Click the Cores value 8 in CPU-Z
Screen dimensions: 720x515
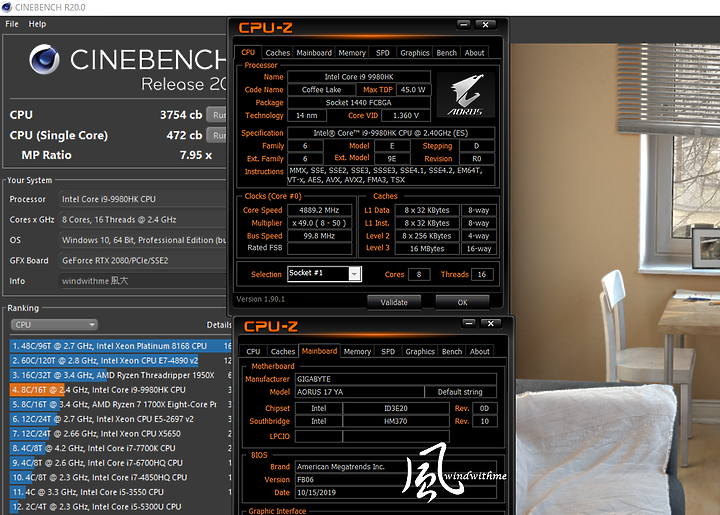(x=419, y=274)
